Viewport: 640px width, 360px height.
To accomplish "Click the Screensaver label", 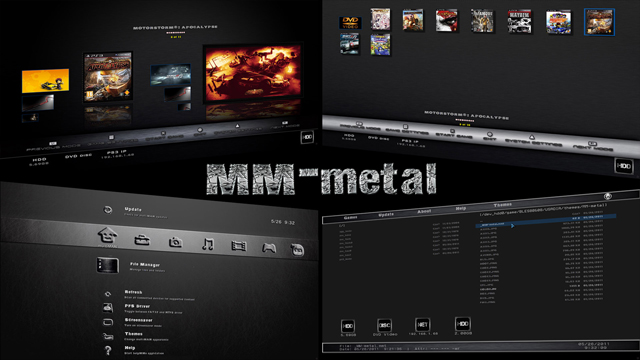I will [138, 320].
